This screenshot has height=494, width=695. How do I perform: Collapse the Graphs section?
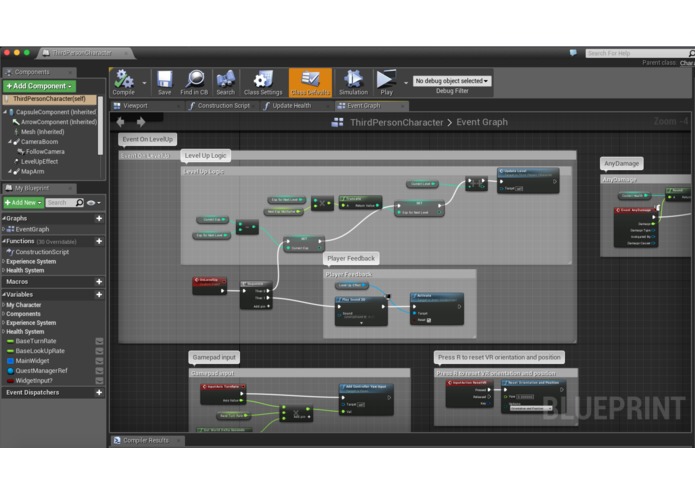[4, 218]
